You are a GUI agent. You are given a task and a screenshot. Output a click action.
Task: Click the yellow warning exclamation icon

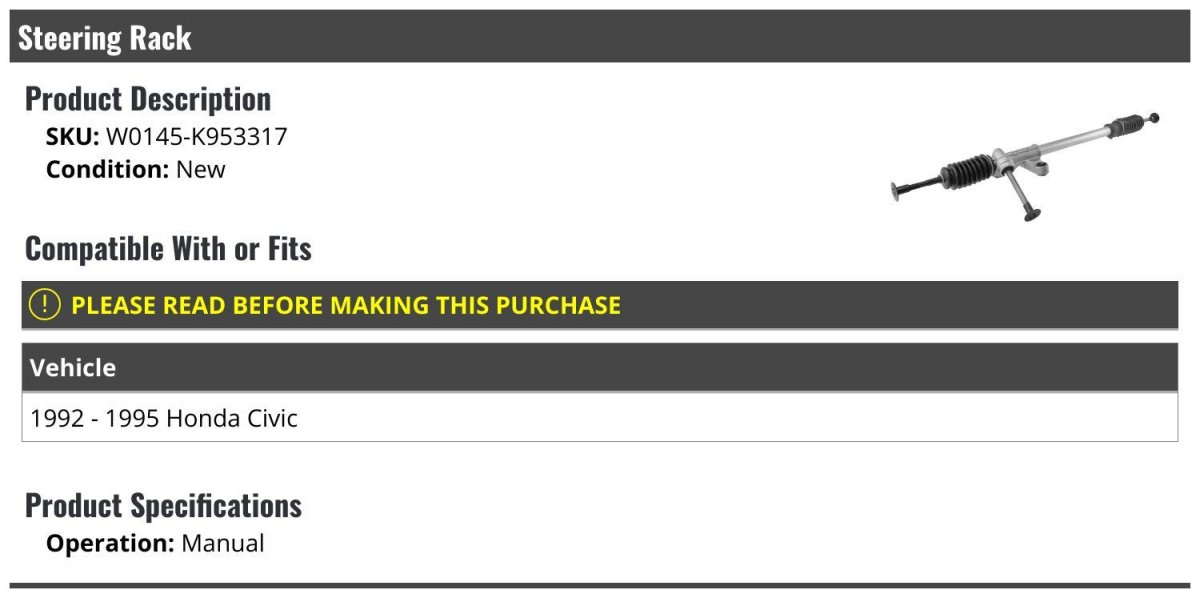(x=44, y=304)
